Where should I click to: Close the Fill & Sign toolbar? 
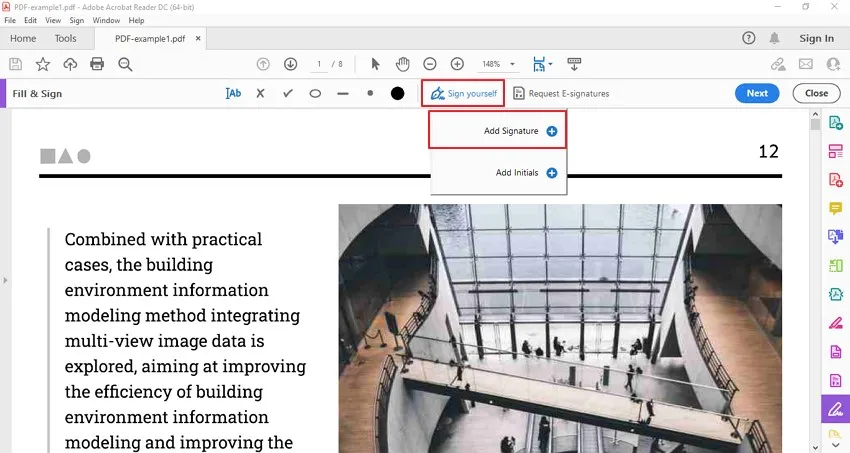pos(816,93)
